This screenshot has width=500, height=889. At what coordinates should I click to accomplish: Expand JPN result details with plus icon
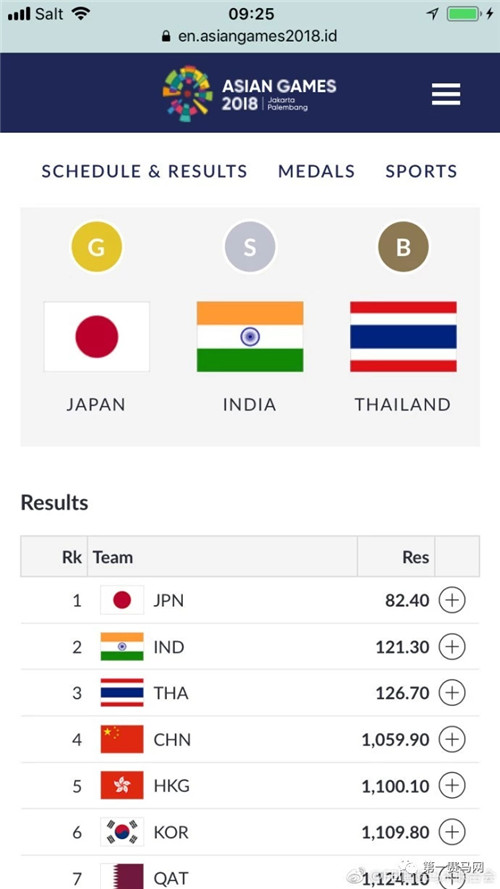point(452,600)
